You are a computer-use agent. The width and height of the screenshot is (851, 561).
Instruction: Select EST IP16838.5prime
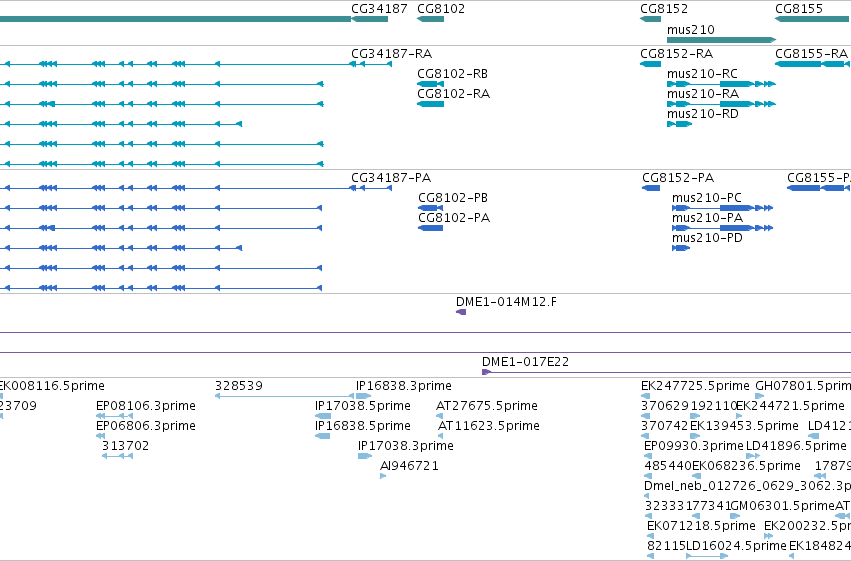[322, 436]
